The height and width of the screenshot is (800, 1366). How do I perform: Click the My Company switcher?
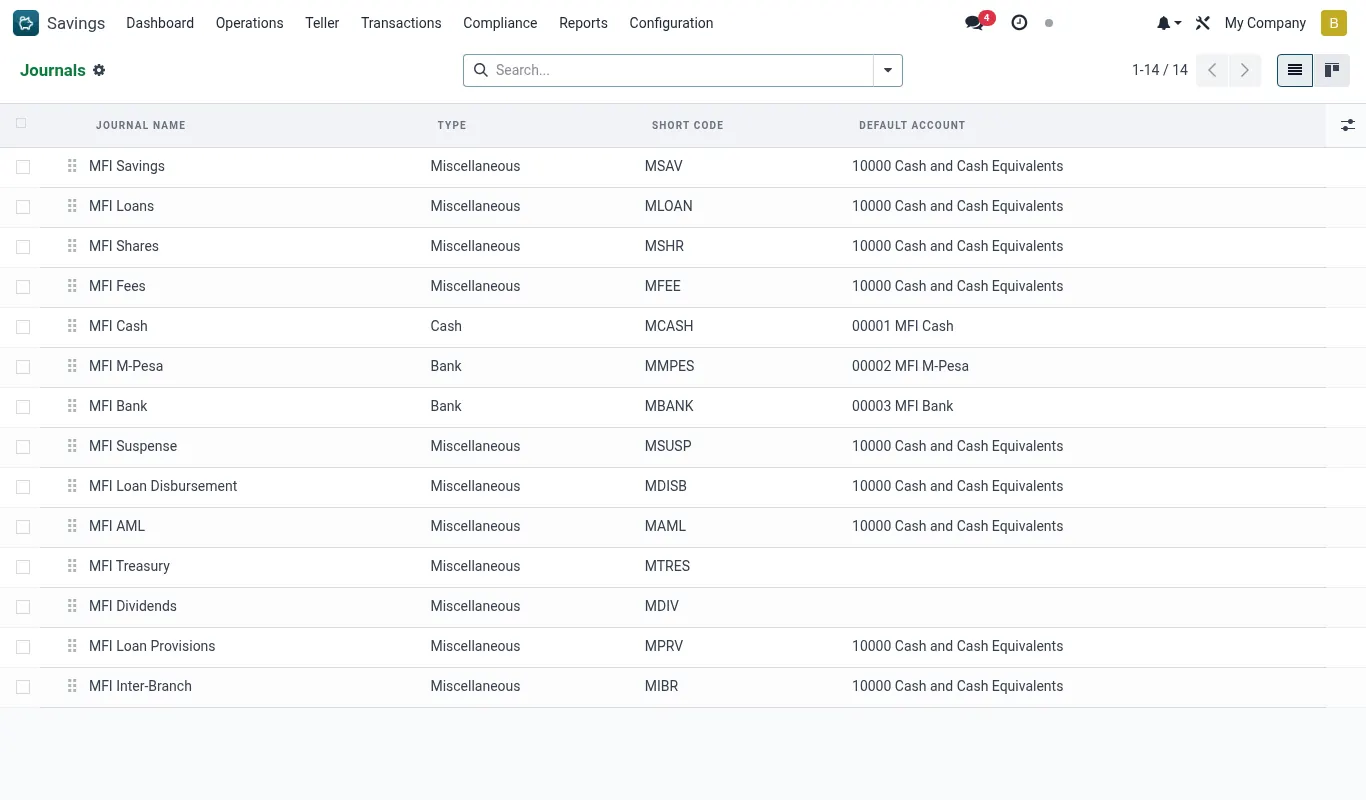[x=1265, y=23]
